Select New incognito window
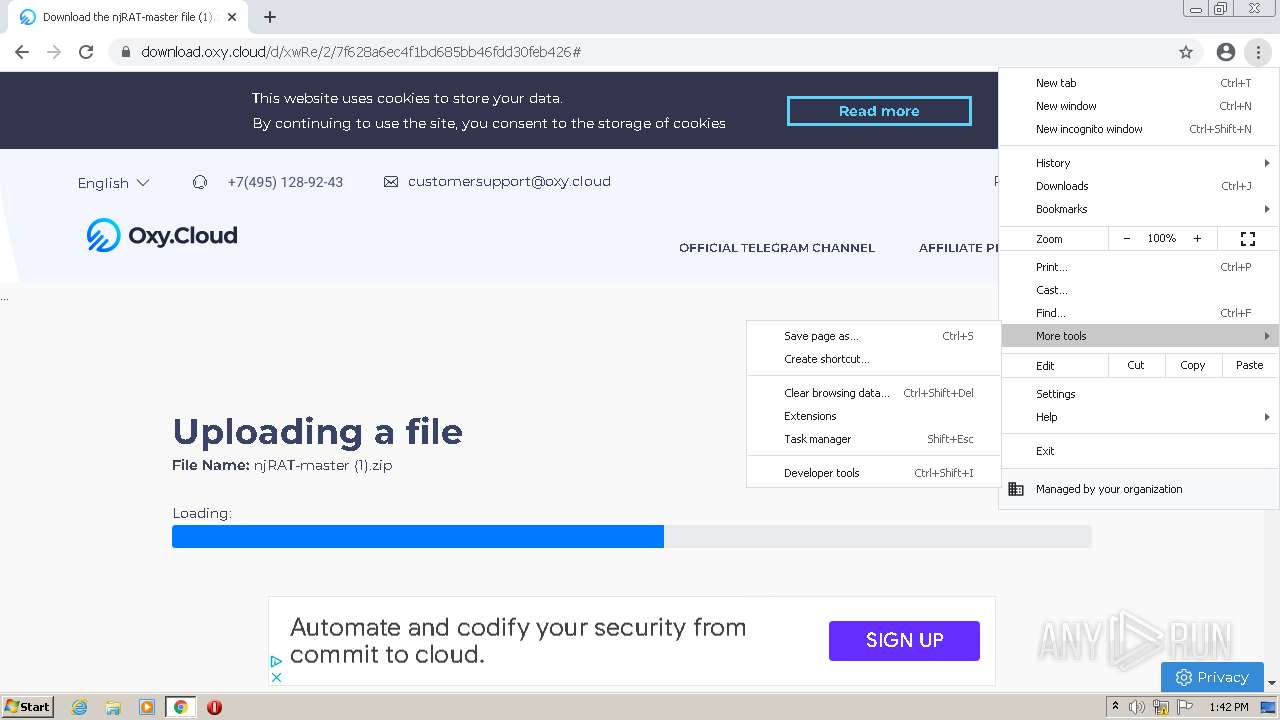 pyautogui.click(x=1140, y=129)
